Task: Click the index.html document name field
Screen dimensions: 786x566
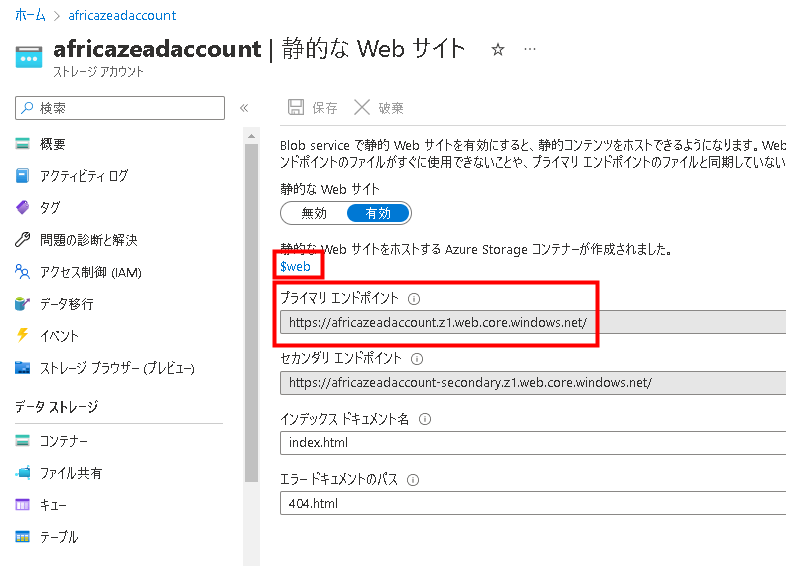Action: pos(533,443)
